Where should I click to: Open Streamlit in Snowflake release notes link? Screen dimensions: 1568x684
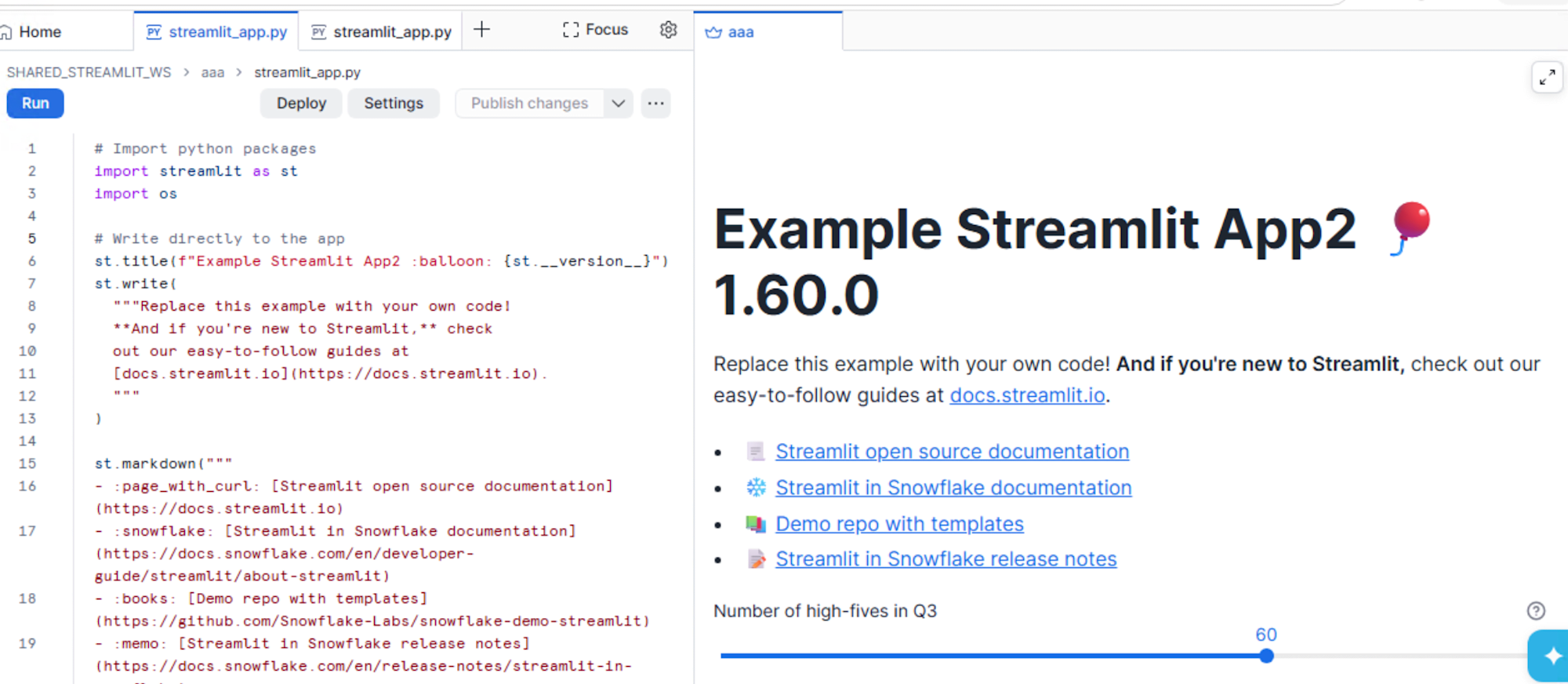pyautogui.click(x=946, y=559)
